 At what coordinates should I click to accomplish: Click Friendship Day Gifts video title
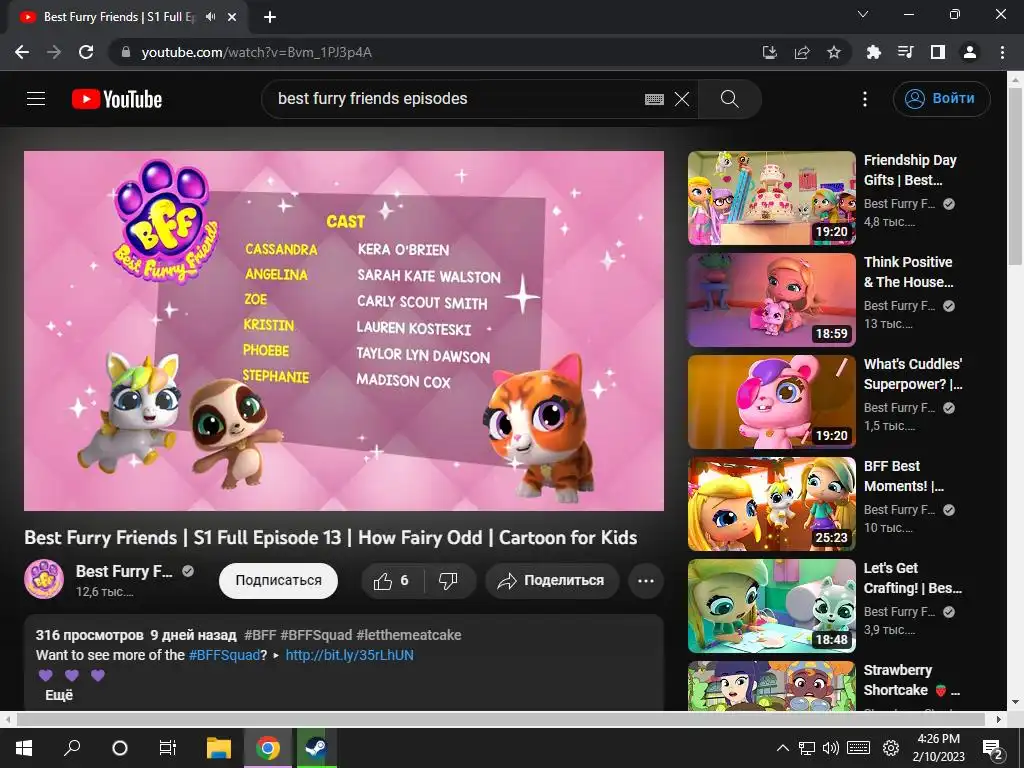pyautogui.click(x=910, y=170)
